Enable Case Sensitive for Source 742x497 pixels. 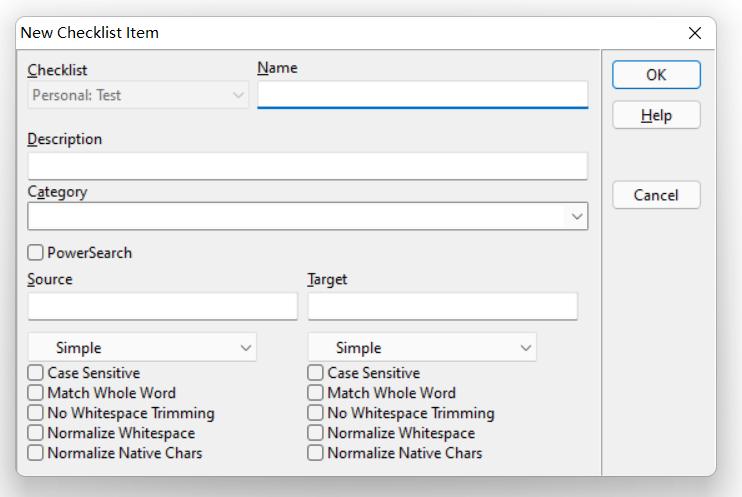click(x=36, y=373)
